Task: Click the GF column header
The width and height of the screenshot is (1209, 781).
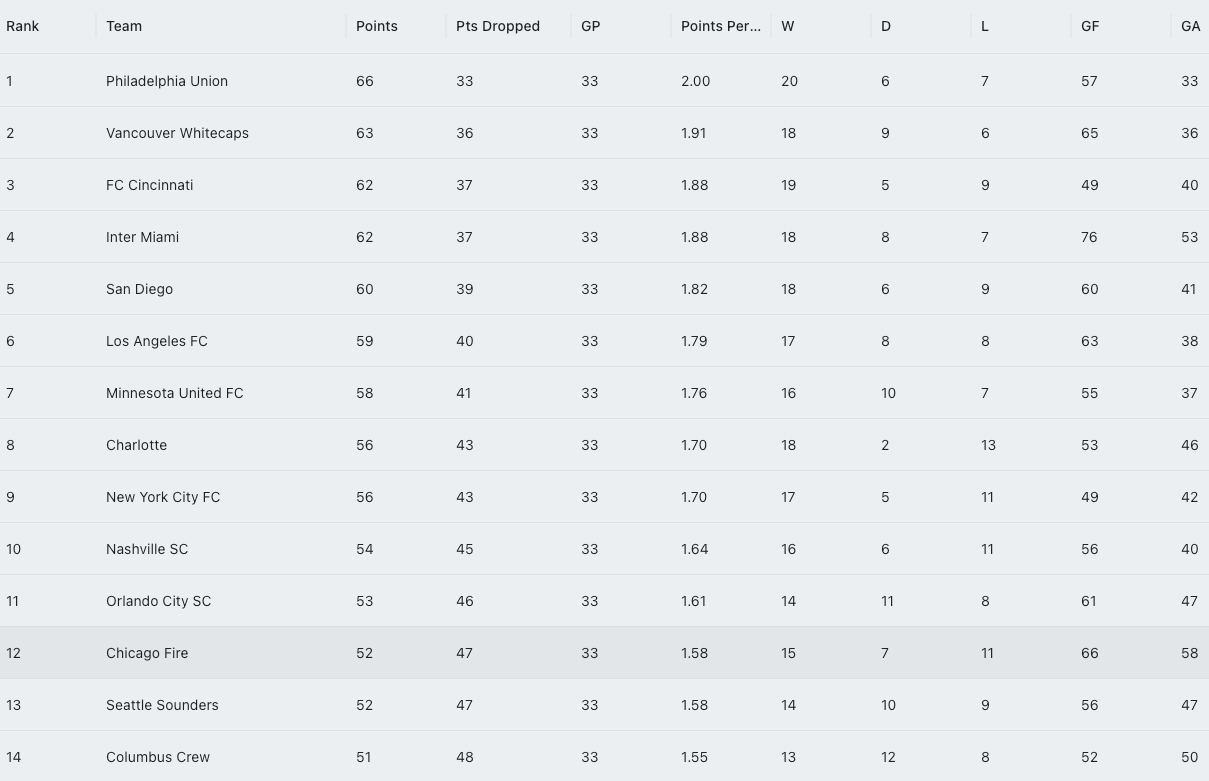Action: 1090,26
